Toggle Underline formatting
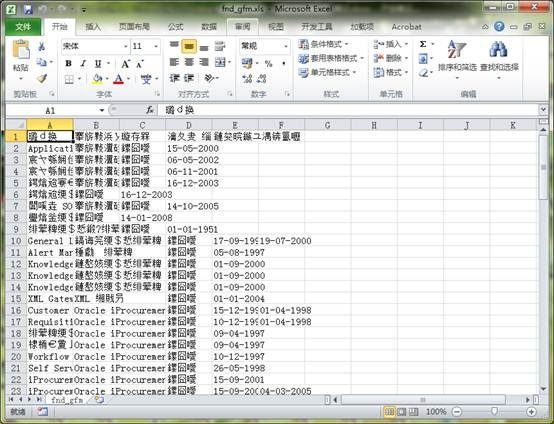This screenshot has height=424, width=554. pos(98,64)
